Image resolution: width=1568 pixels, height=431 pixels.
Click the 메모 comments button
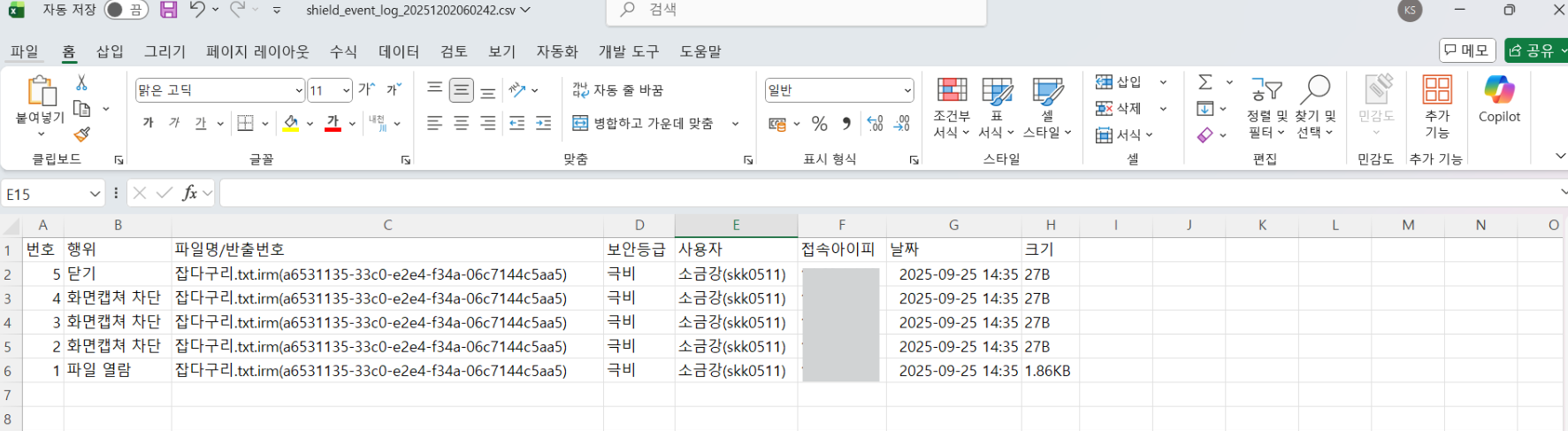(1466, 51)
